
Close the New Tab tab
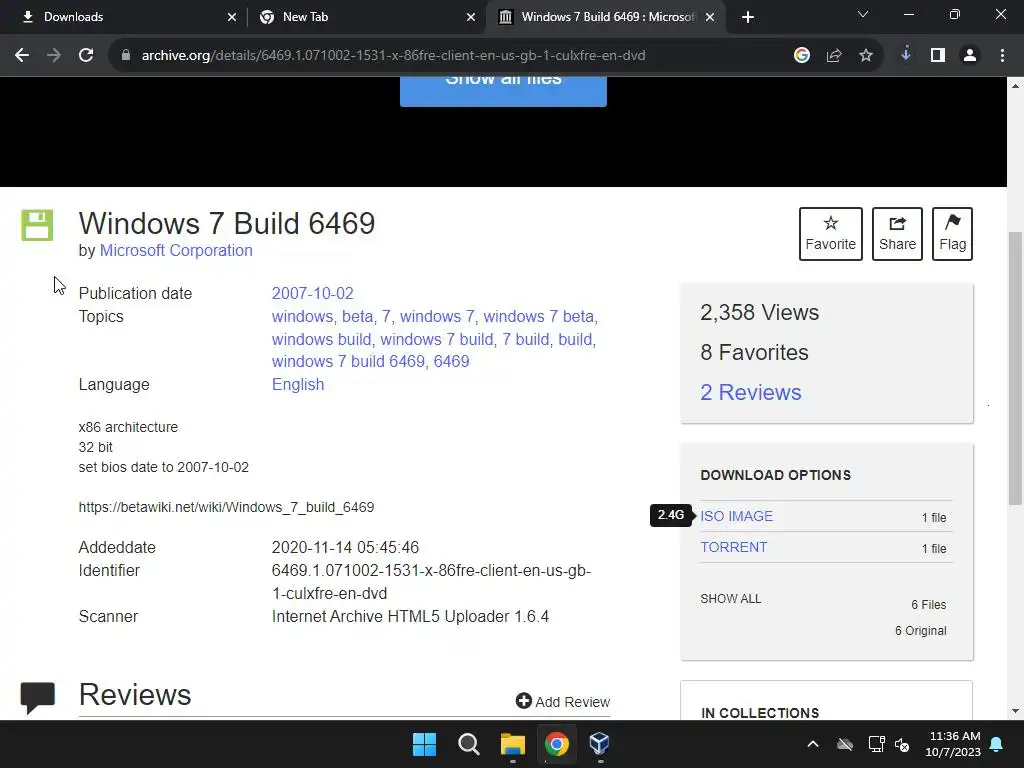[471, 17]
